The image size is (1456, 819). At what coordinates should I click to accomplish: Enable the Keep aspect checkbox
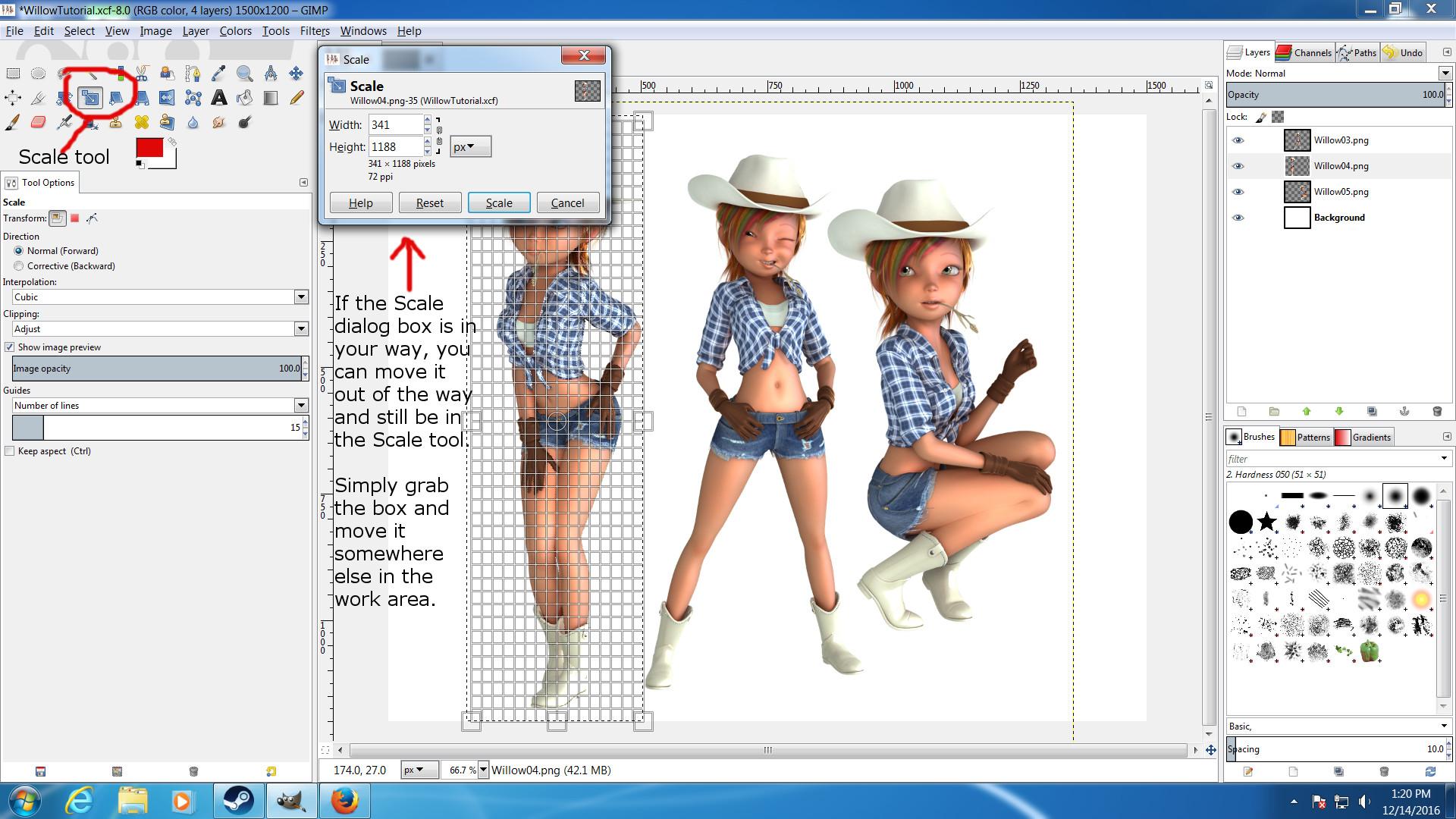point(10,451)
